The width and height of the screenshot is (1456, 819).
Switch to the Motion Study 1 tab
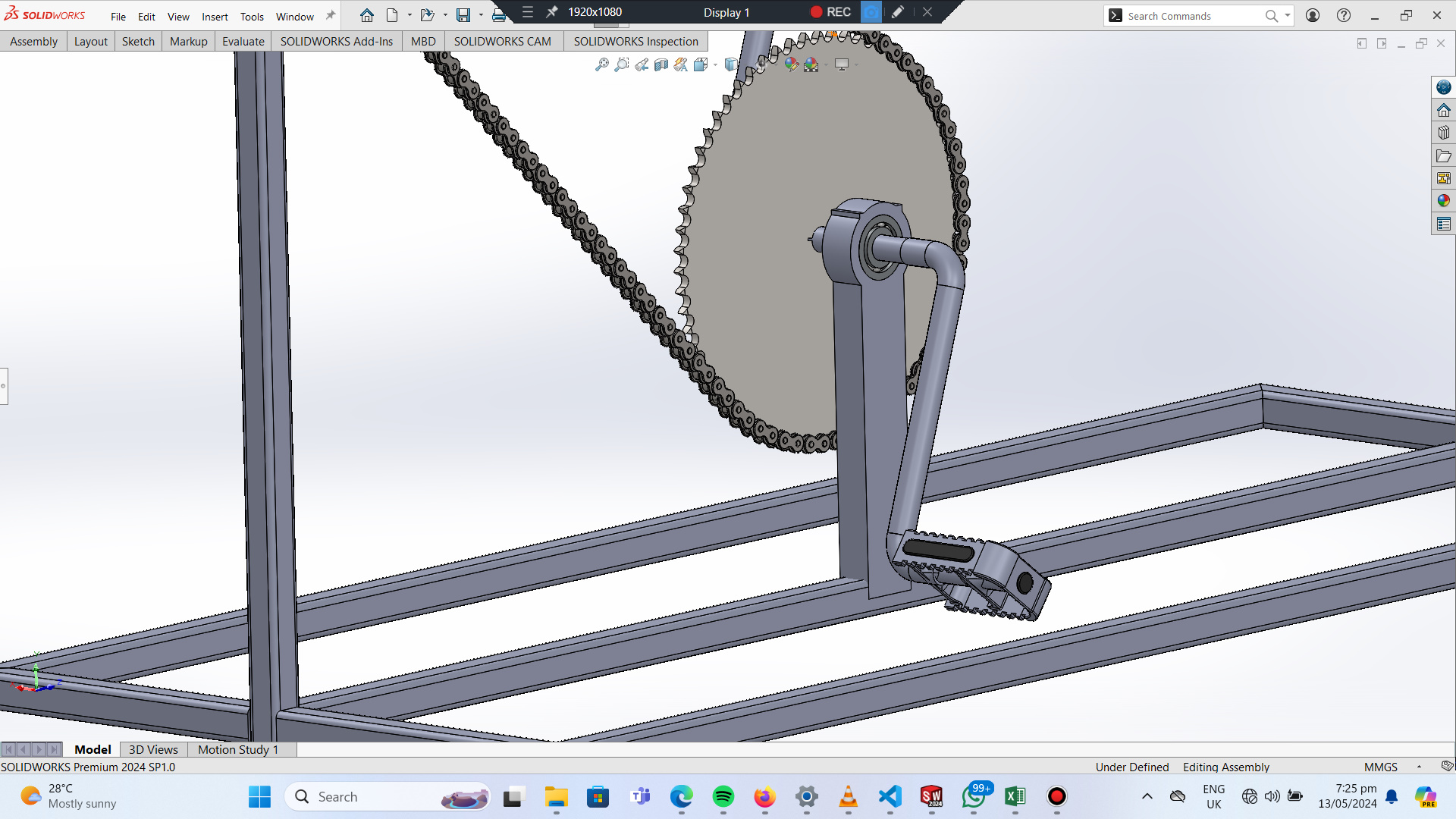click(238, 749)
